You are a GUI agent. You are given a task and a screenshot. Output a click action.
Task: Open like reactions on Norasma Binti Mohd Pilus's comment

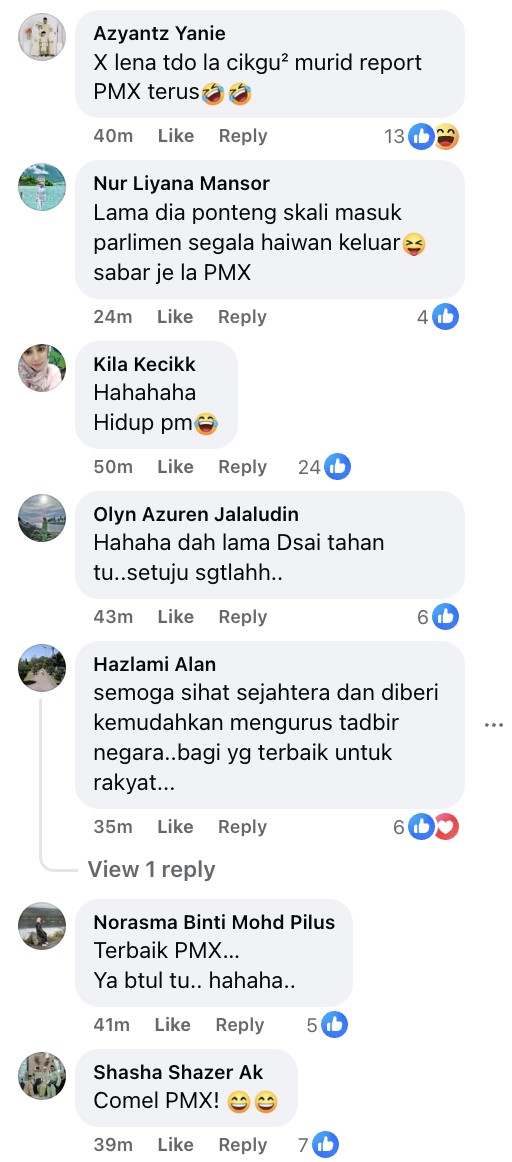(334, 1025)
